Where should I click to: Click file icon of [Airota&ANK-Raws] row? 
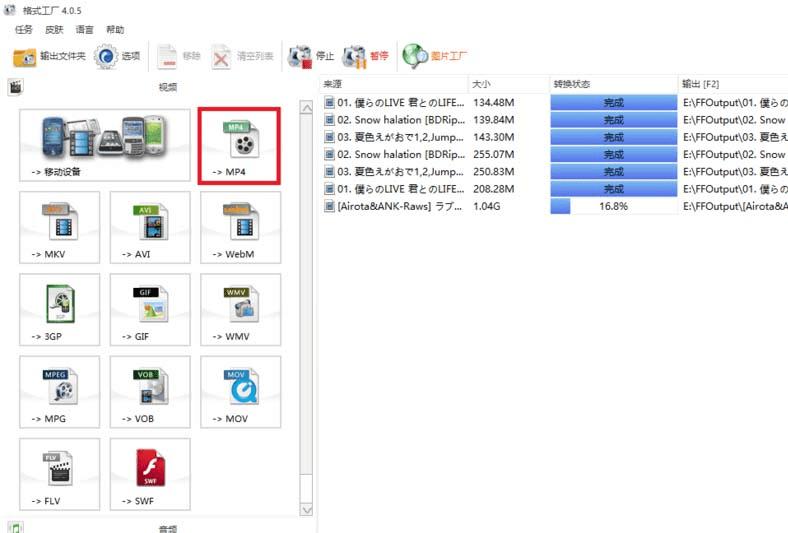coord(329,206)
